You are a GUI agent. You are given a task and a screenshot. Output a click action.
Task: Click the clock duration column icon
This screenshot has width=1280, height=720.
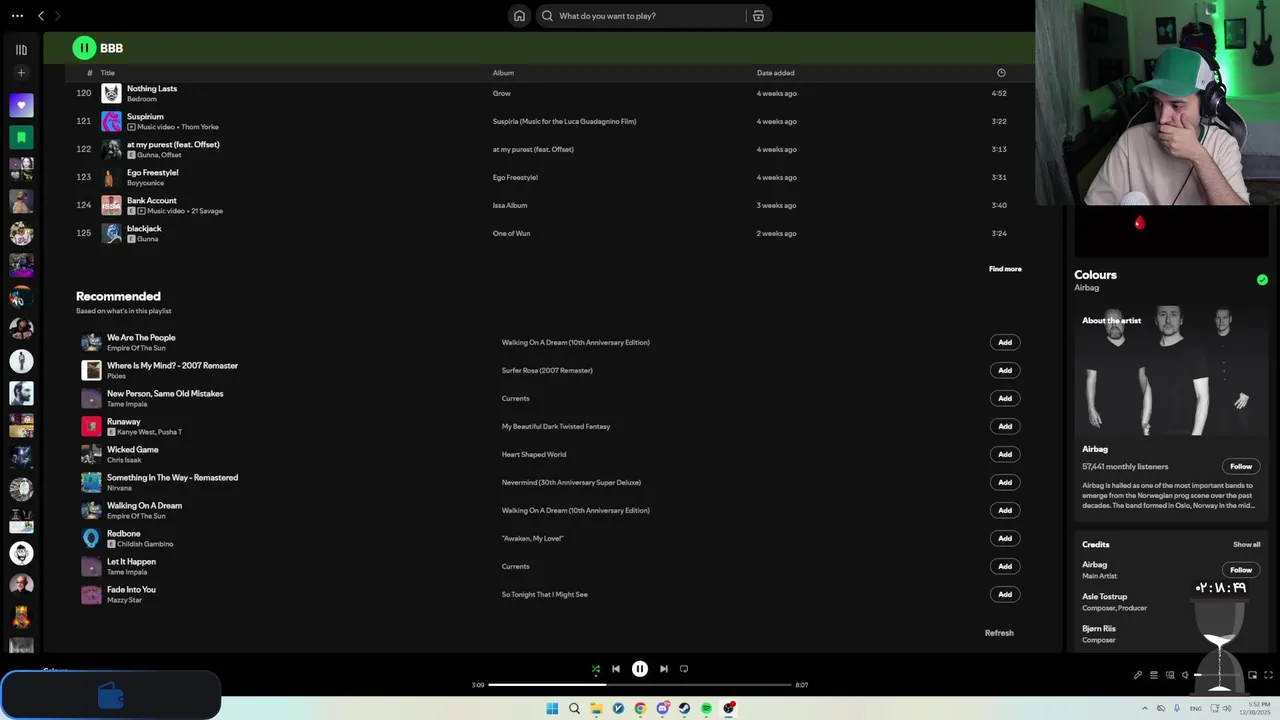click(1001, 73)
